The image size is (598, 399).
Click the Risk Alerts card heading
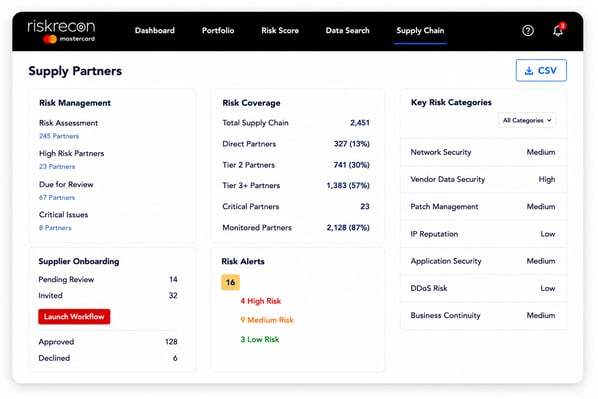(243, 261)
